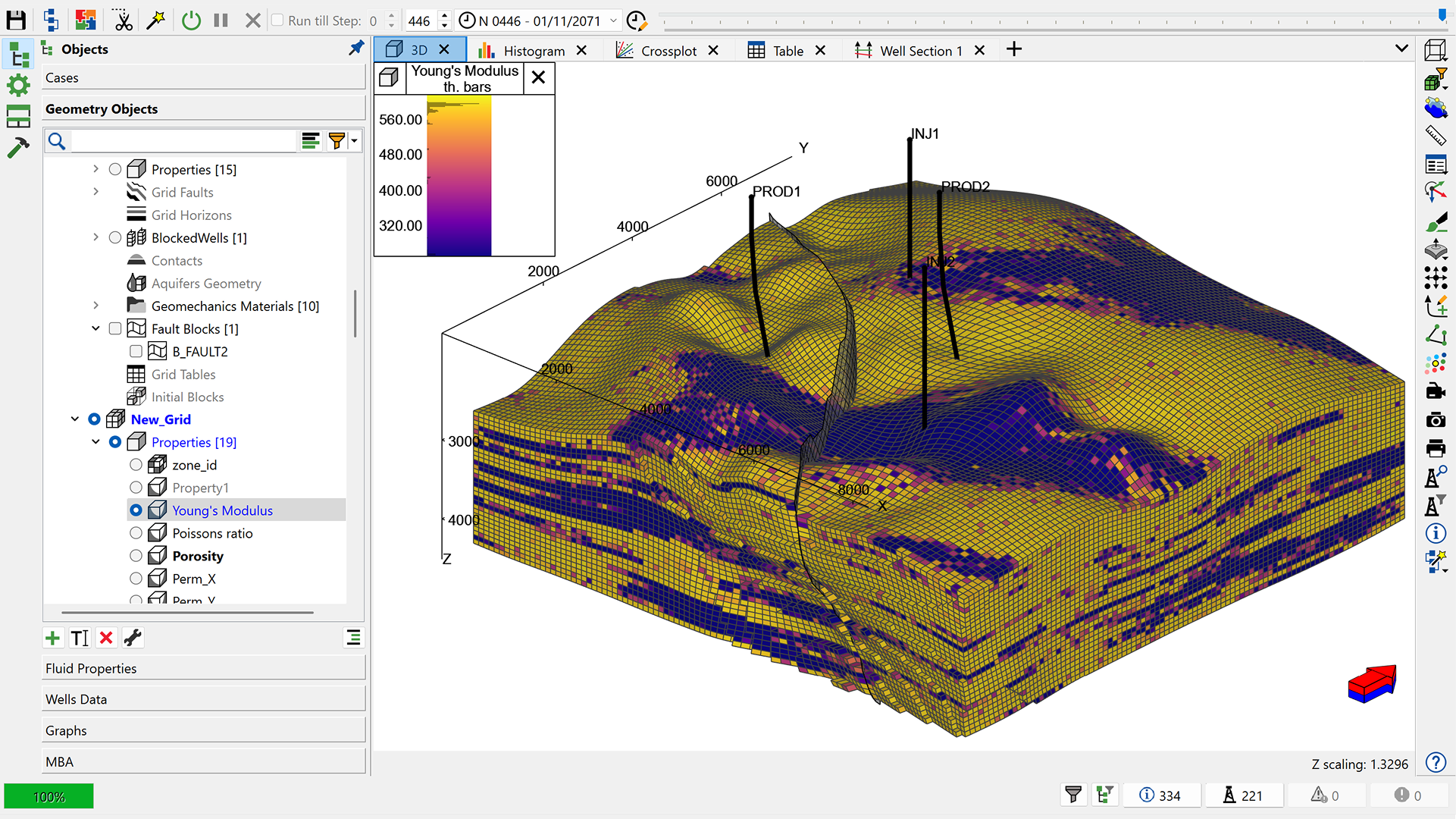
Task: Click the red delete X icon
Action: coord(106,638)
